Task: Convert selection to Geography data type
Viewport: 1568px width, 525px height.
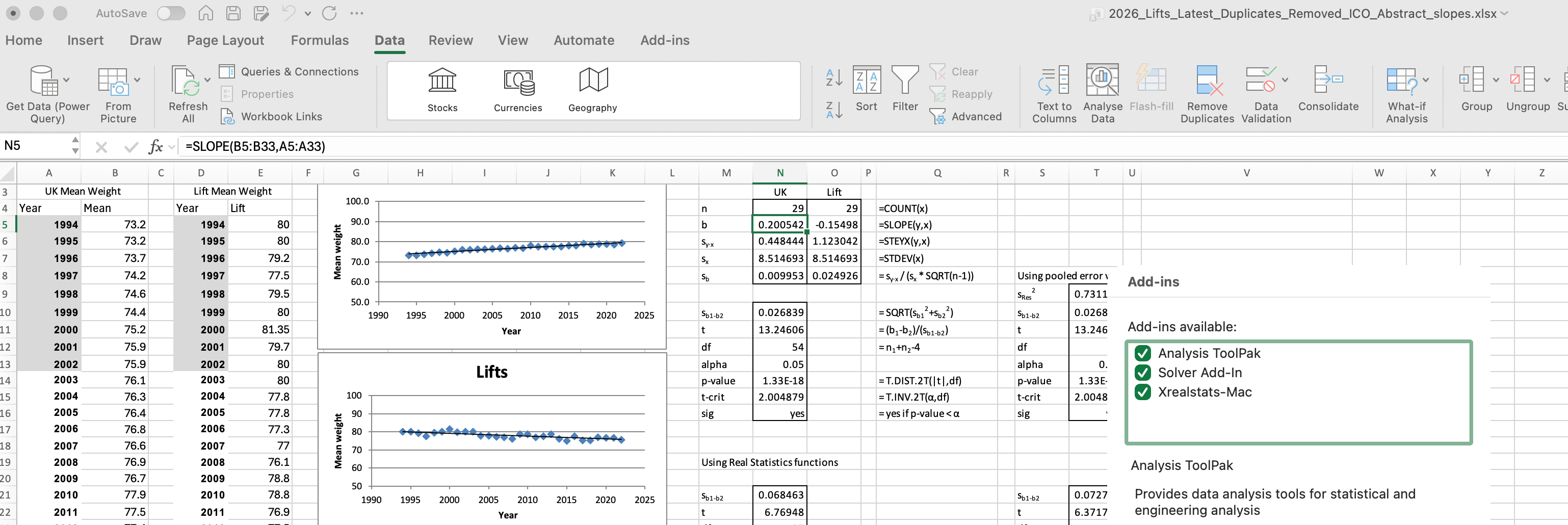Action: point(593,90)
